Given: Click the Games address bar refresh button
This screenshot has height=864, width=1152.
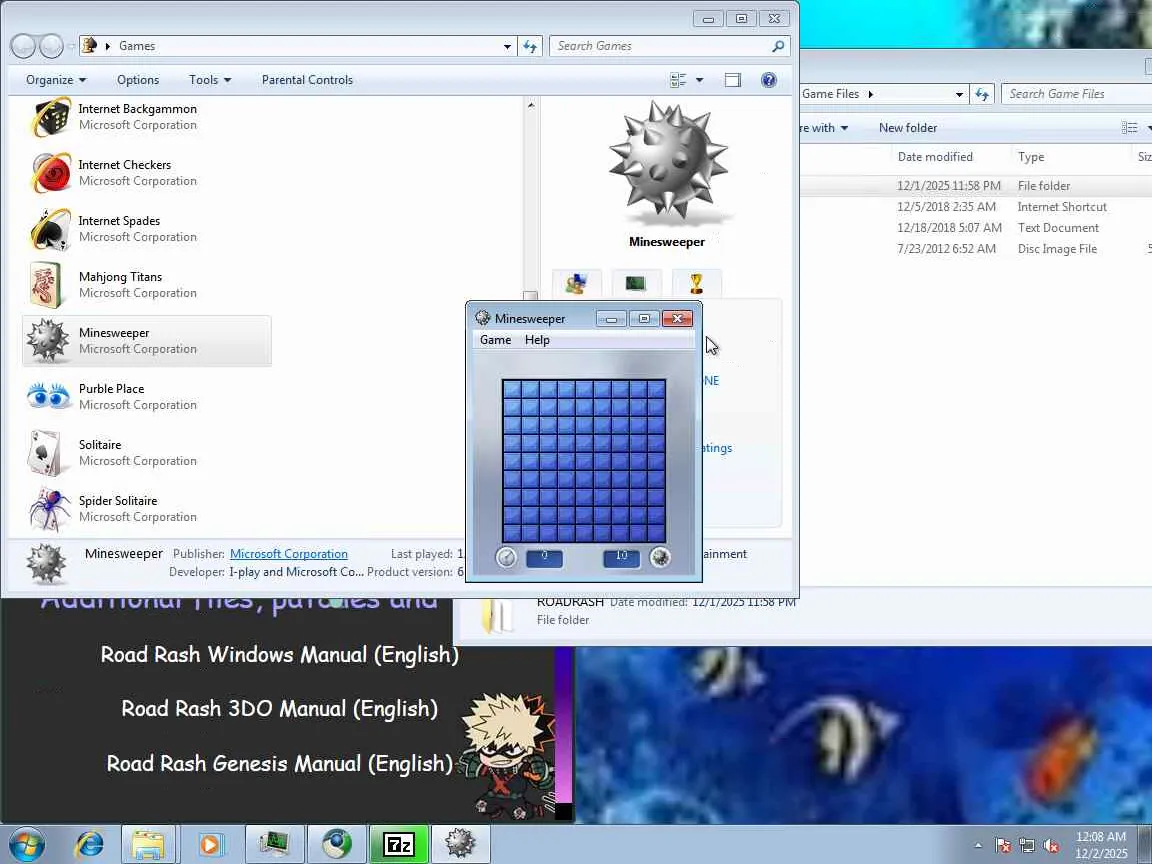Looking at the screenshot, I should [530, 46].
